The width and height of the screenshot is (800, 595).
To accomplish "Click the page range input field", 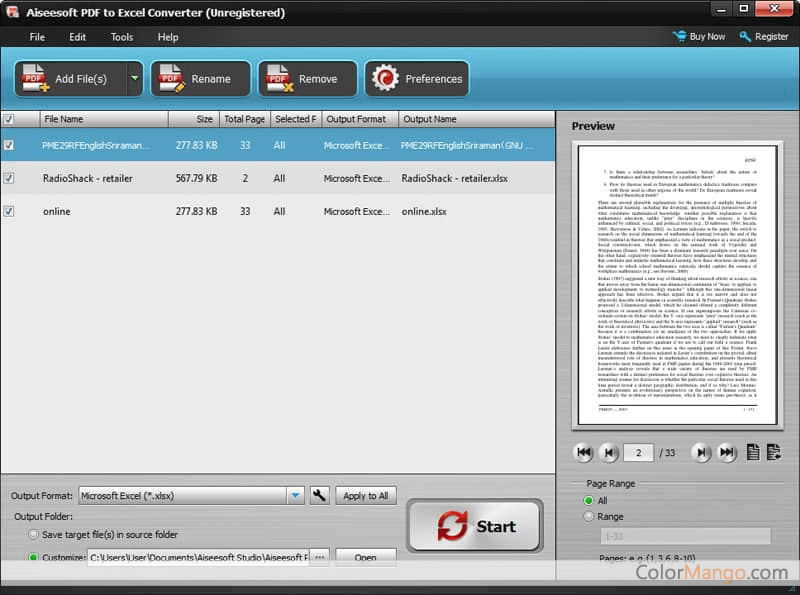I will (685, 536).
